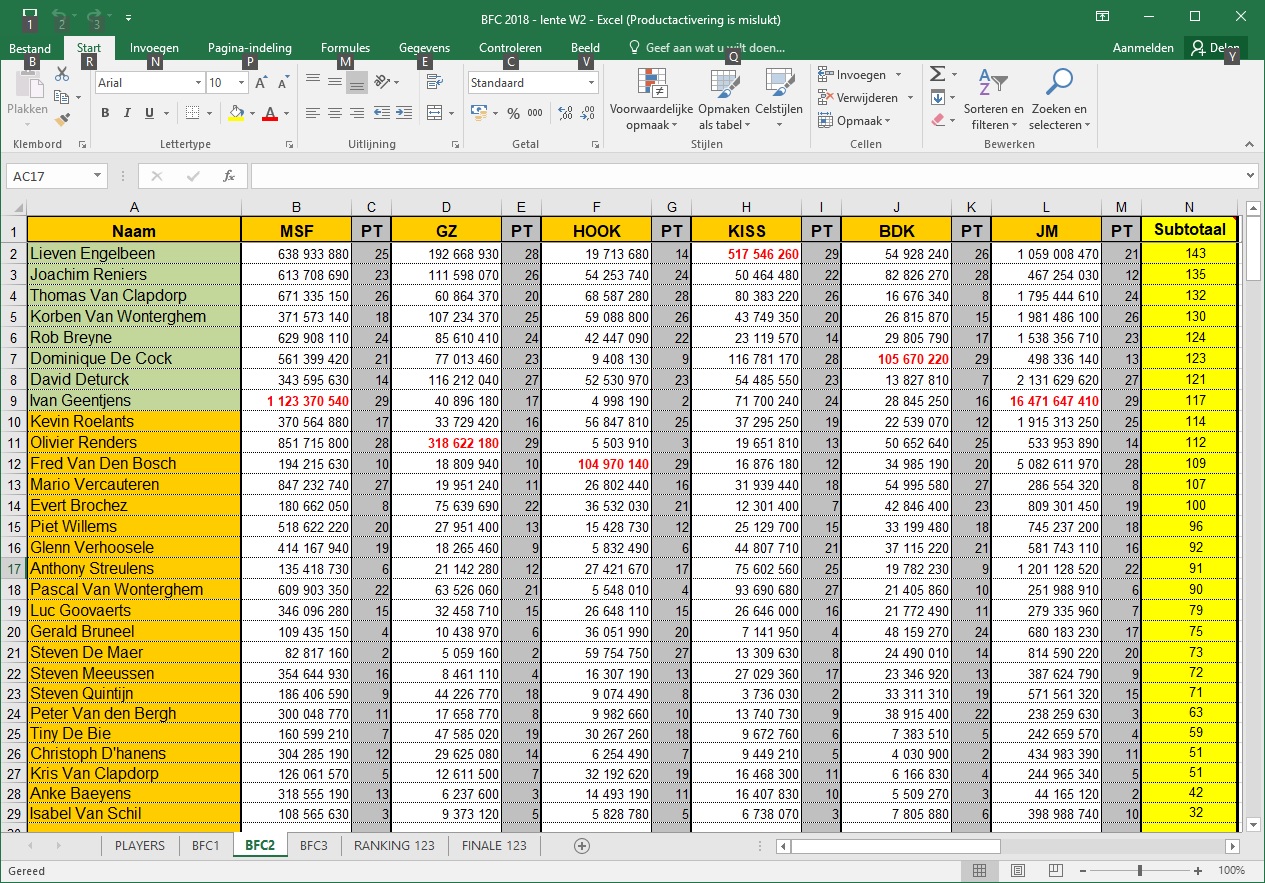Click the add new sheet plus icon
This screenshot has width=1265, height=883.
(582, 845)
